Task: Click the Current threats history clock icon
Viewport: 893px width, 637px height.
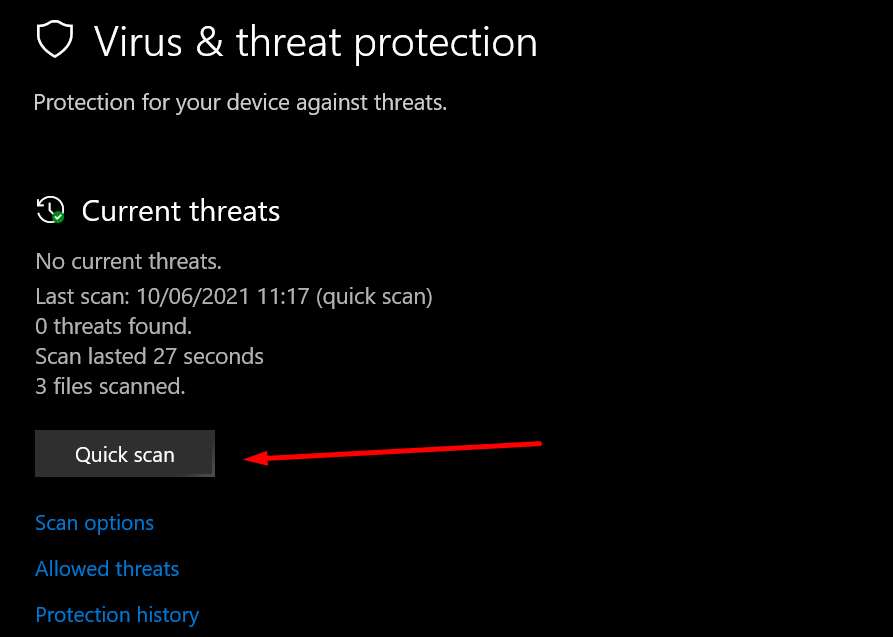Action: point(49,210)
